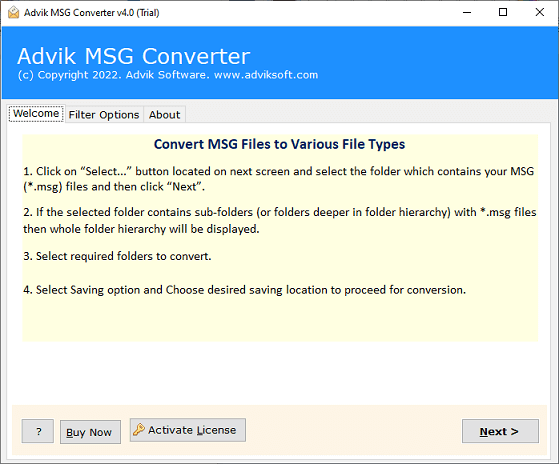Click step 4 text about Saving option
Viewport: 559px width, 464px height.
point(245,290)
